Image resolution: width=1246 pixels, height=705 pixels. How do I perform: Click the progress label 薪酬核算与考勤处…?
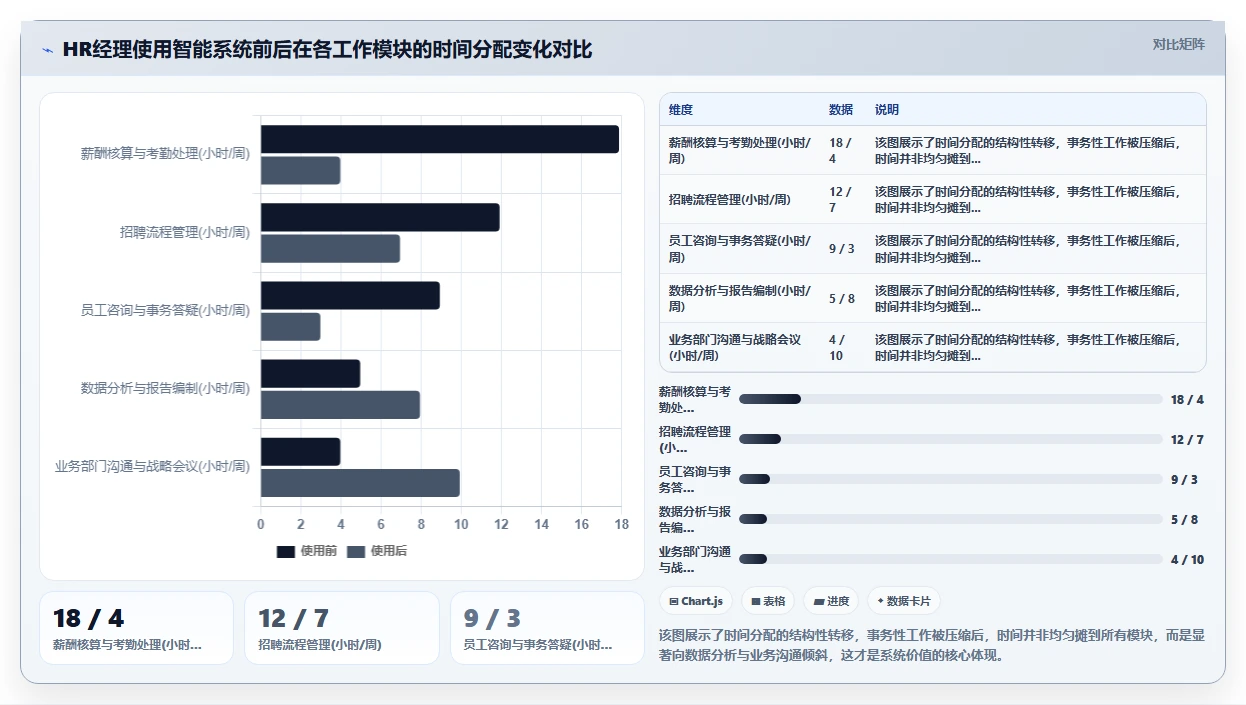coord(696,399)
